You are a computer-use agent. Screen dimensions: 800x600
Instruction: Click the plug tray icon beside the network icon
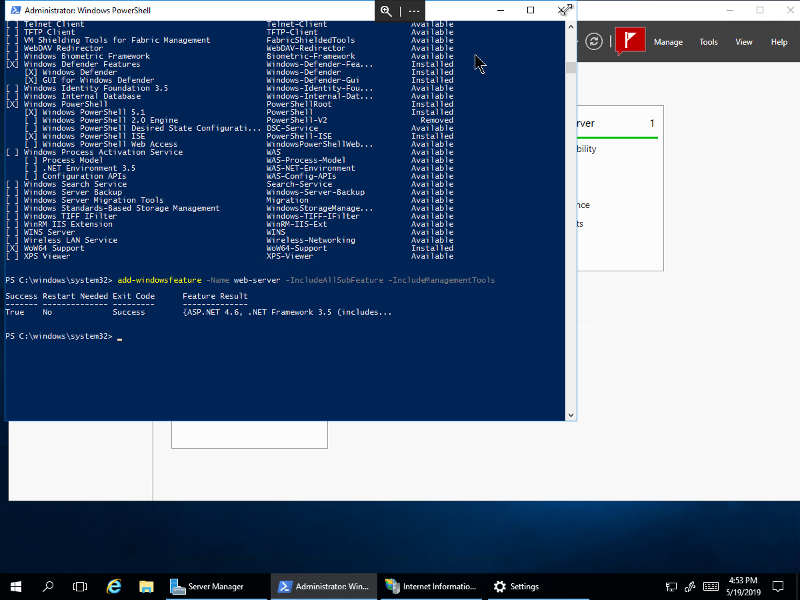[x=690, y=587]
